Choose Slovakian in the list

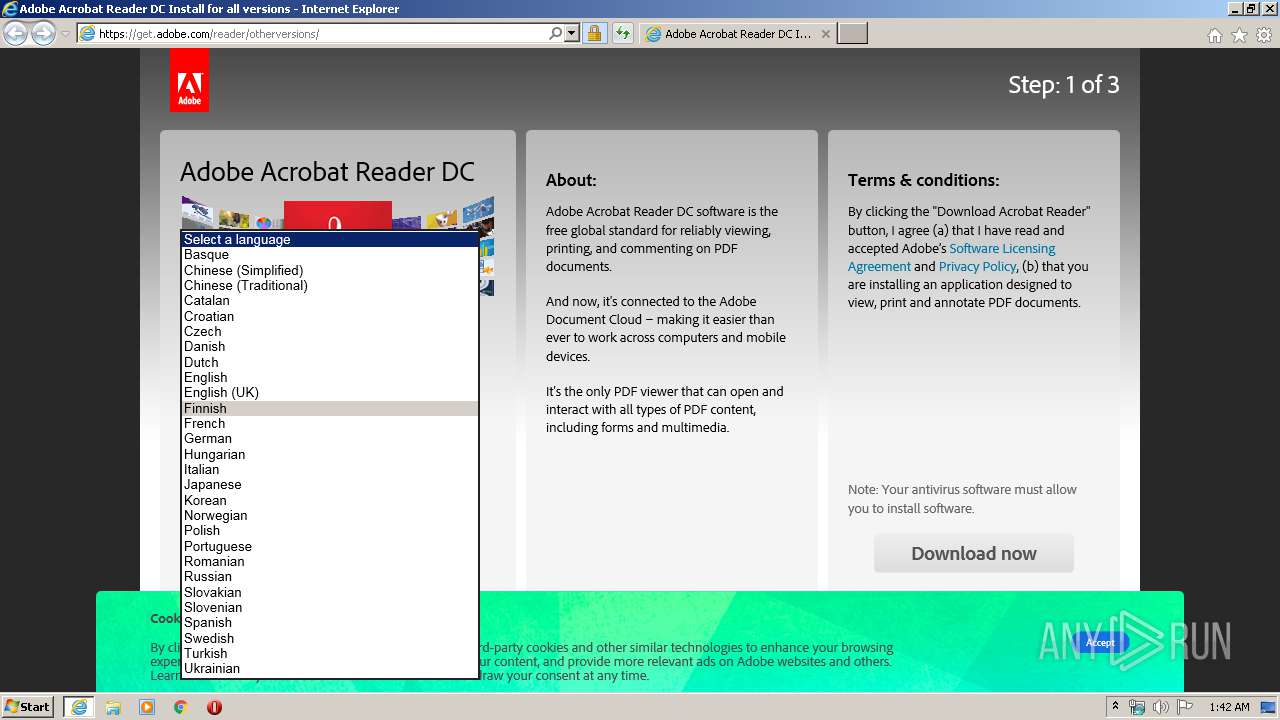point(330,592)
